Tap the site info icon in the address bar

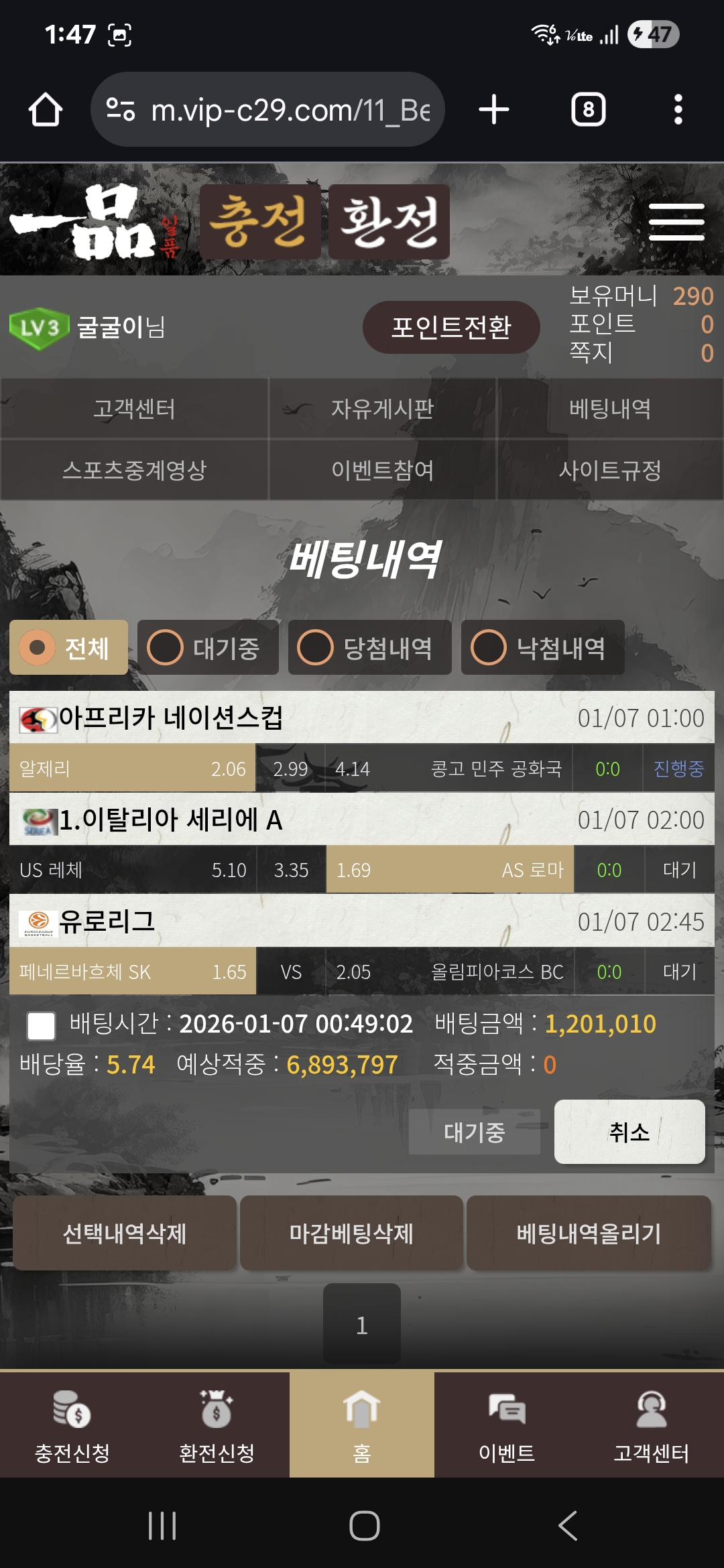[x=121, y=109]
